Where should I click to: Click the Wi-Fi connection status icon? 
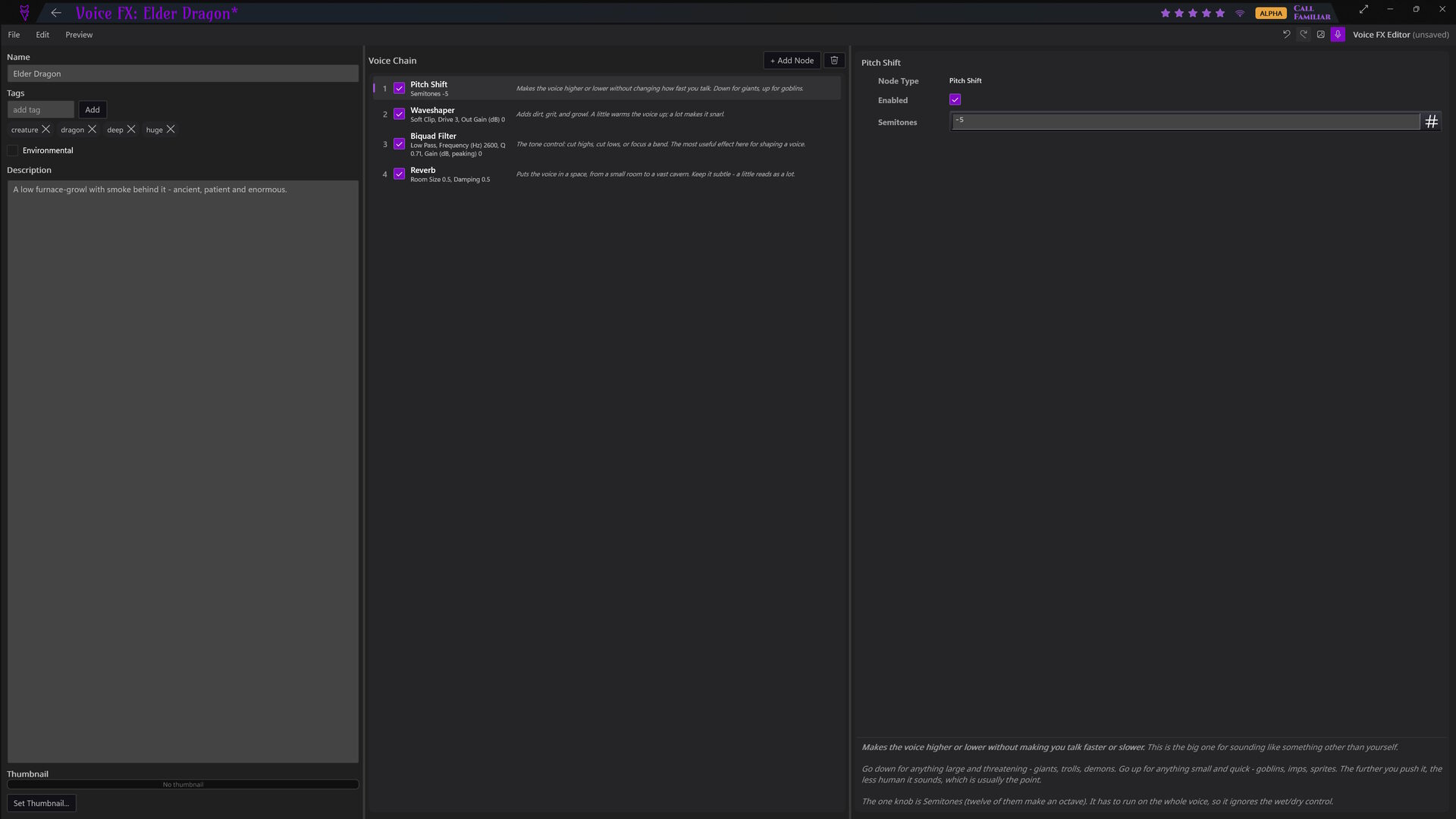pyautogui.click(x=1240, y=13)
